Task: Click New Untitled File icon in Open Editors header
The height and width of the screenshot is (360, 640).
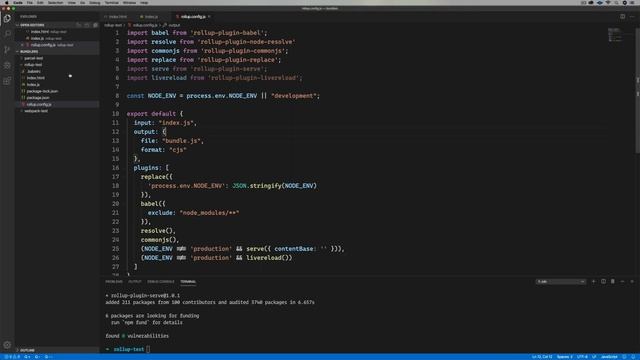Action: 79,25
